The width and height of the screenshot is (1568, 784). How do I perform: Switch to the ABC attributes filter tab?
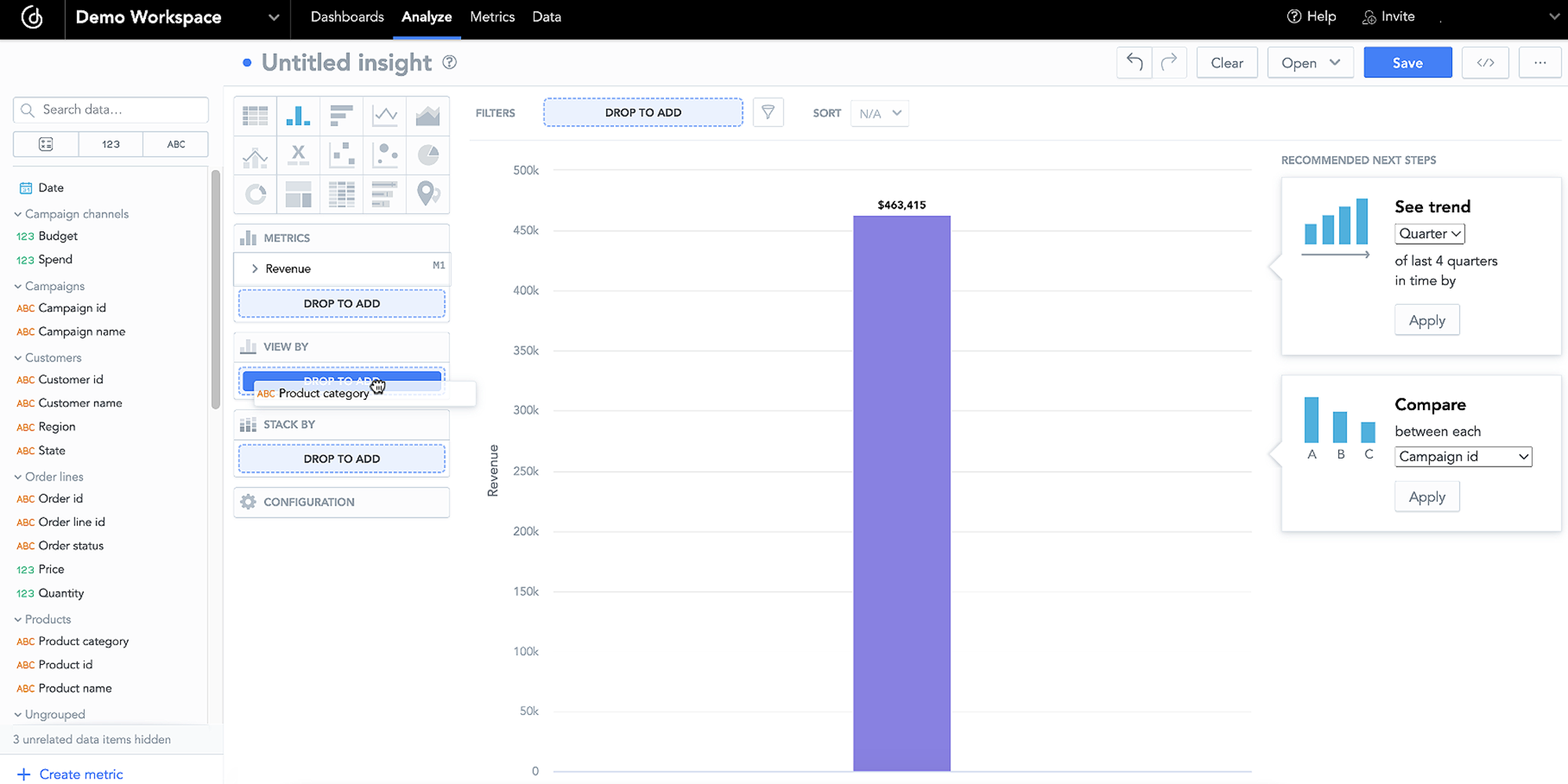pos(176,144)
